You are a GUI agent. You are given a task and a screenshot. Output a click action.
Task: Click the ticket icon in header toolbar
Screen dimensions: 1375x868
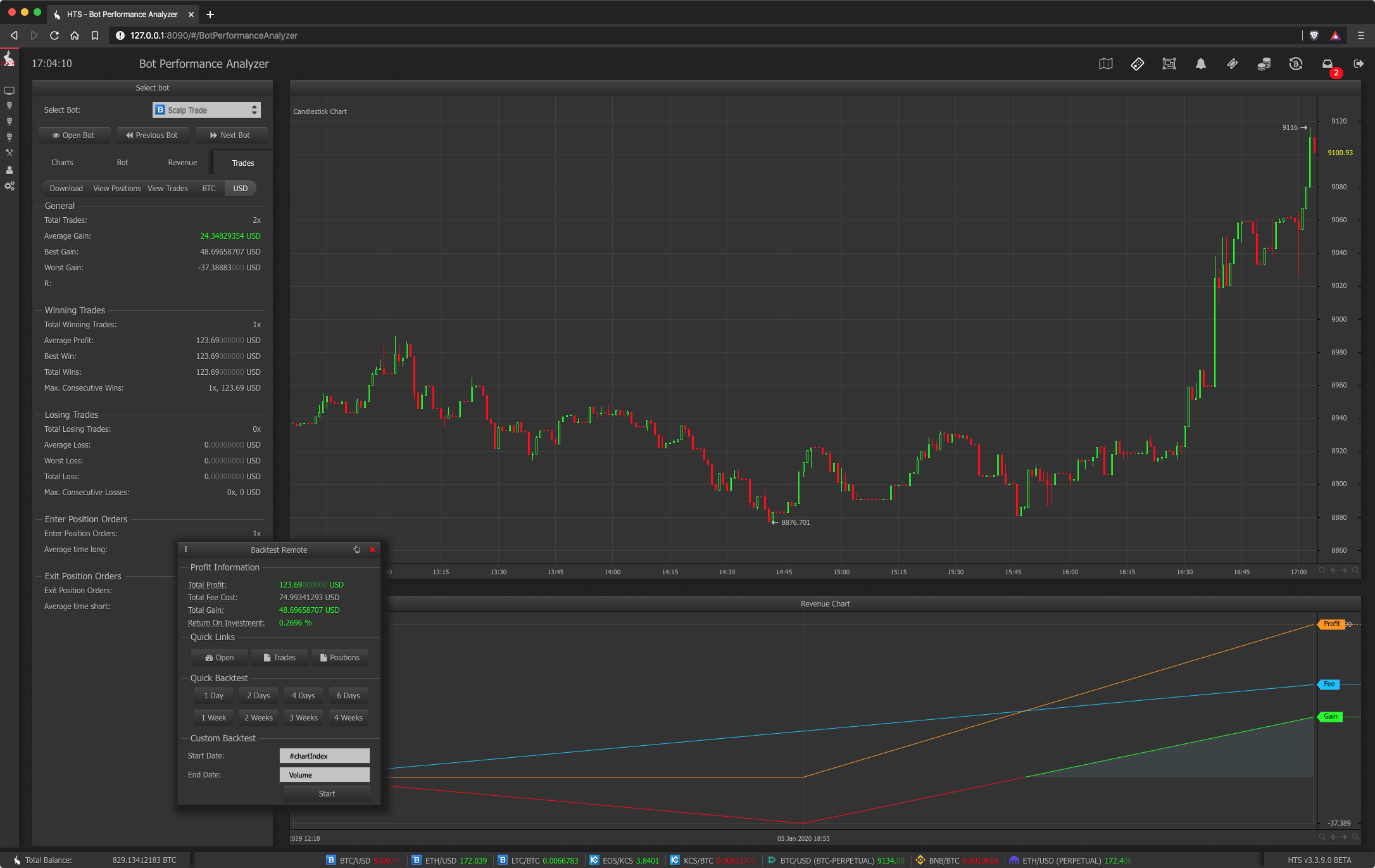coord(1233,64)
